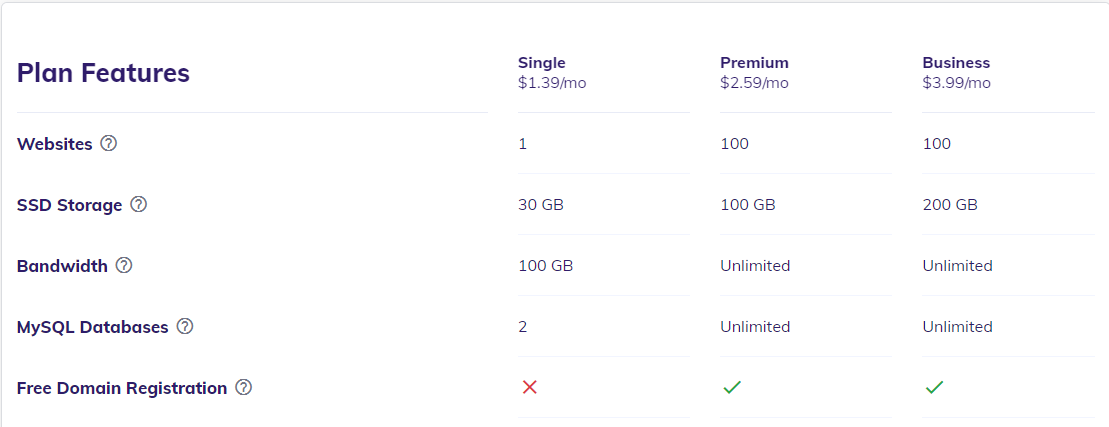This screenshot has width=1109, height=427.
Task: Click Free Domain Registration help icon
Action: [x=243, y=387]
